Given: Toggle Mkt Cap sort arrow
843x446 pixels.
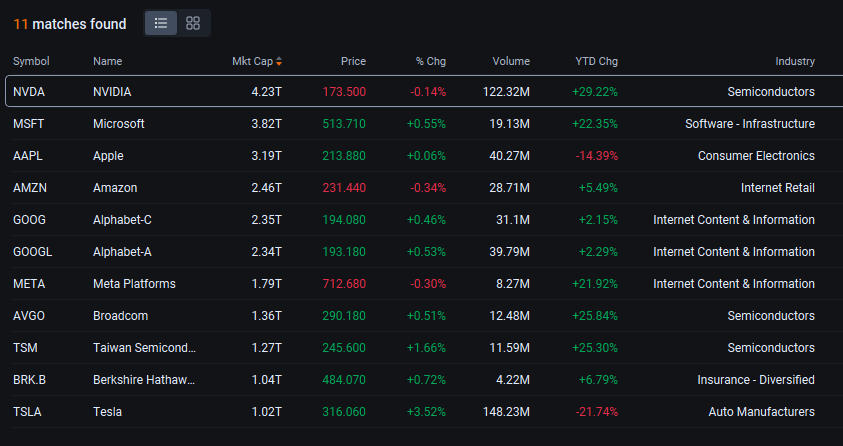Looking at the screenshot, I should [x=279, y=61].
